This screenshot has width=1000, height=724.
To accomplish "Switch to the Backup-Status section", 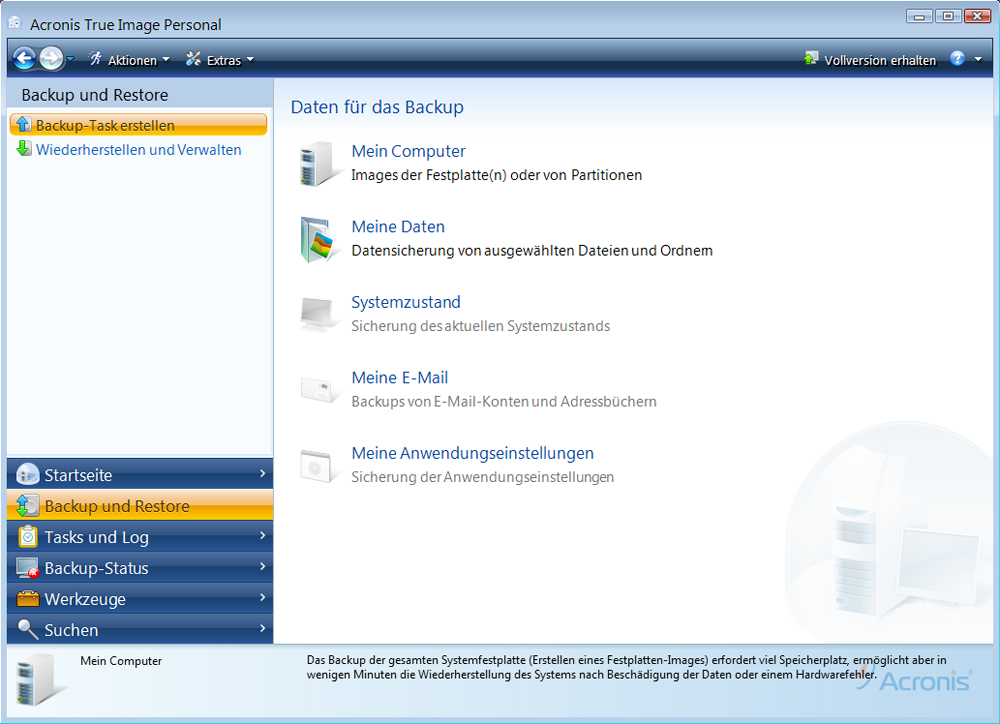I will pyautogui.click(x=140, y=568).
